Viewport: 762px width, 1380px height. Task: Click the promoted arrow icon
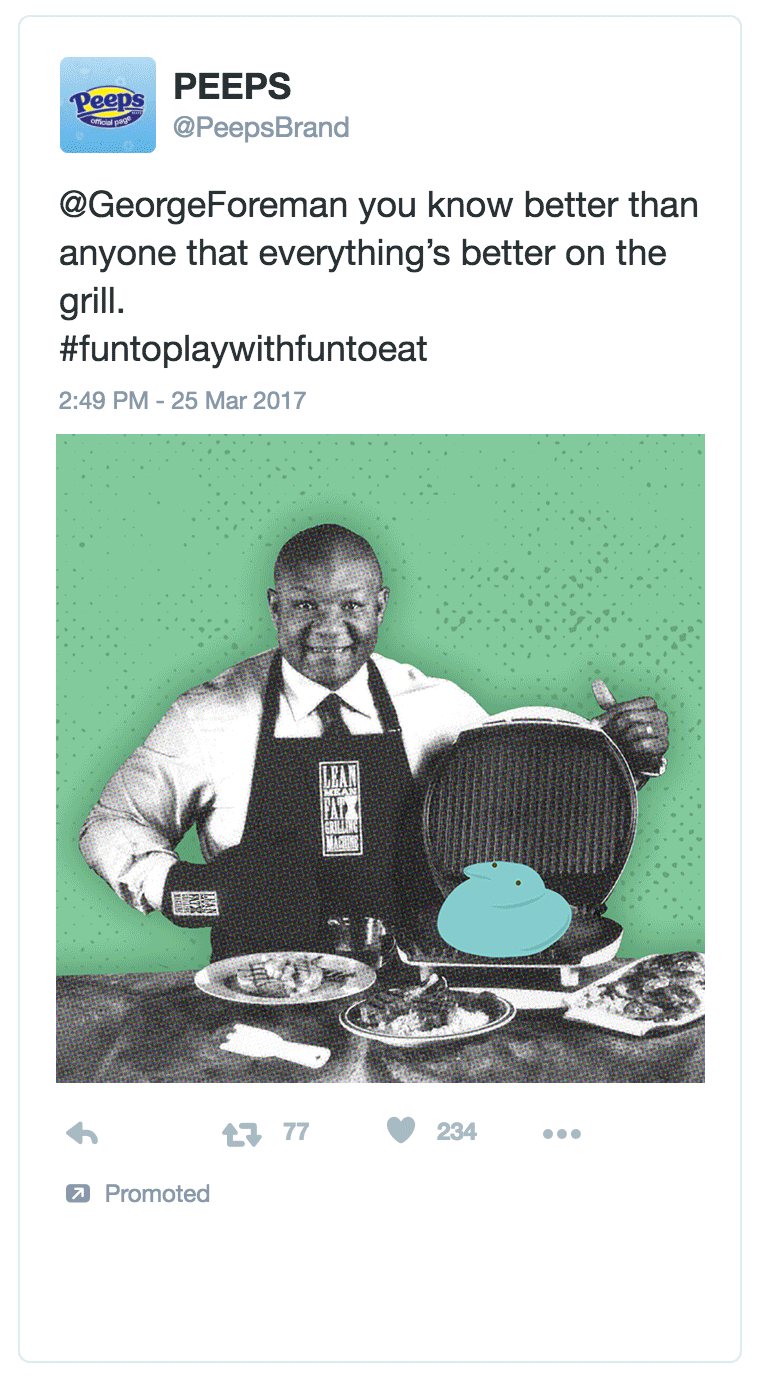(x=77, y=1193)
